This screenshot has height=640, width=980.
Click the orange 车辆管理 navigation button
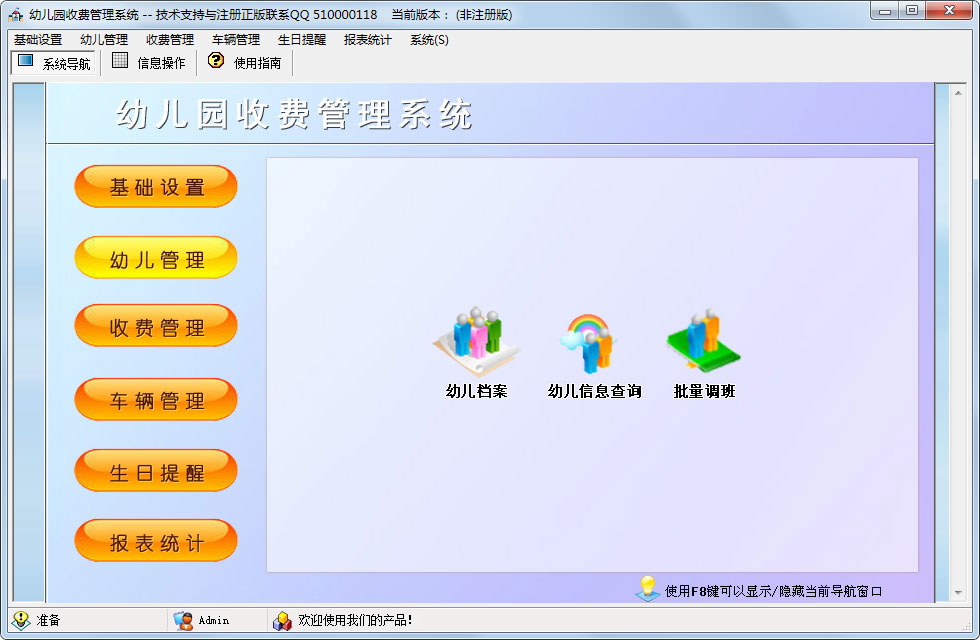pos(156,399)
